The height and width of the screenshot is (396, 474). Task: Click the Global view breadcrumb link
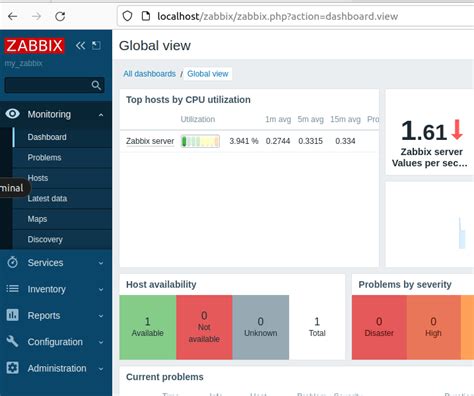[x=208, y=74]
